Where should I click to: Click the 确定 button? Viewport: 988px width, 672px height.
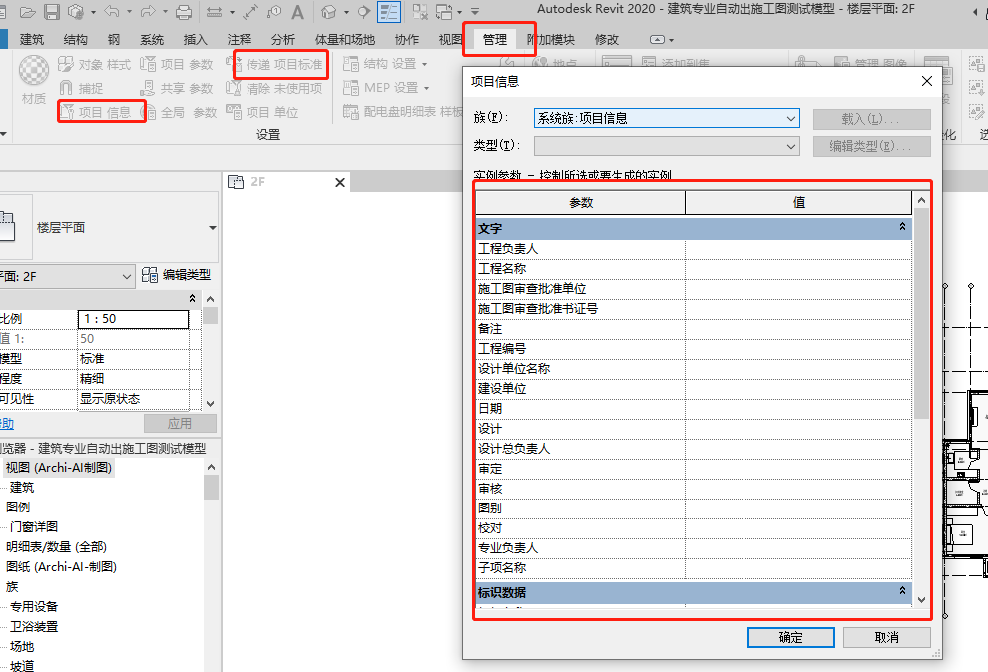790,637
